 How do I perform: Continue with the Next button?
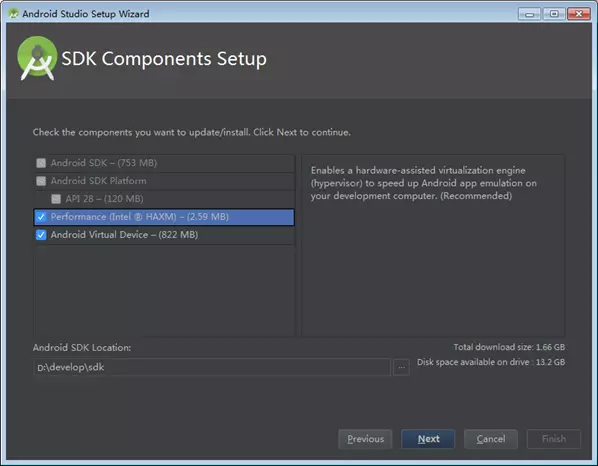[428, 439]
